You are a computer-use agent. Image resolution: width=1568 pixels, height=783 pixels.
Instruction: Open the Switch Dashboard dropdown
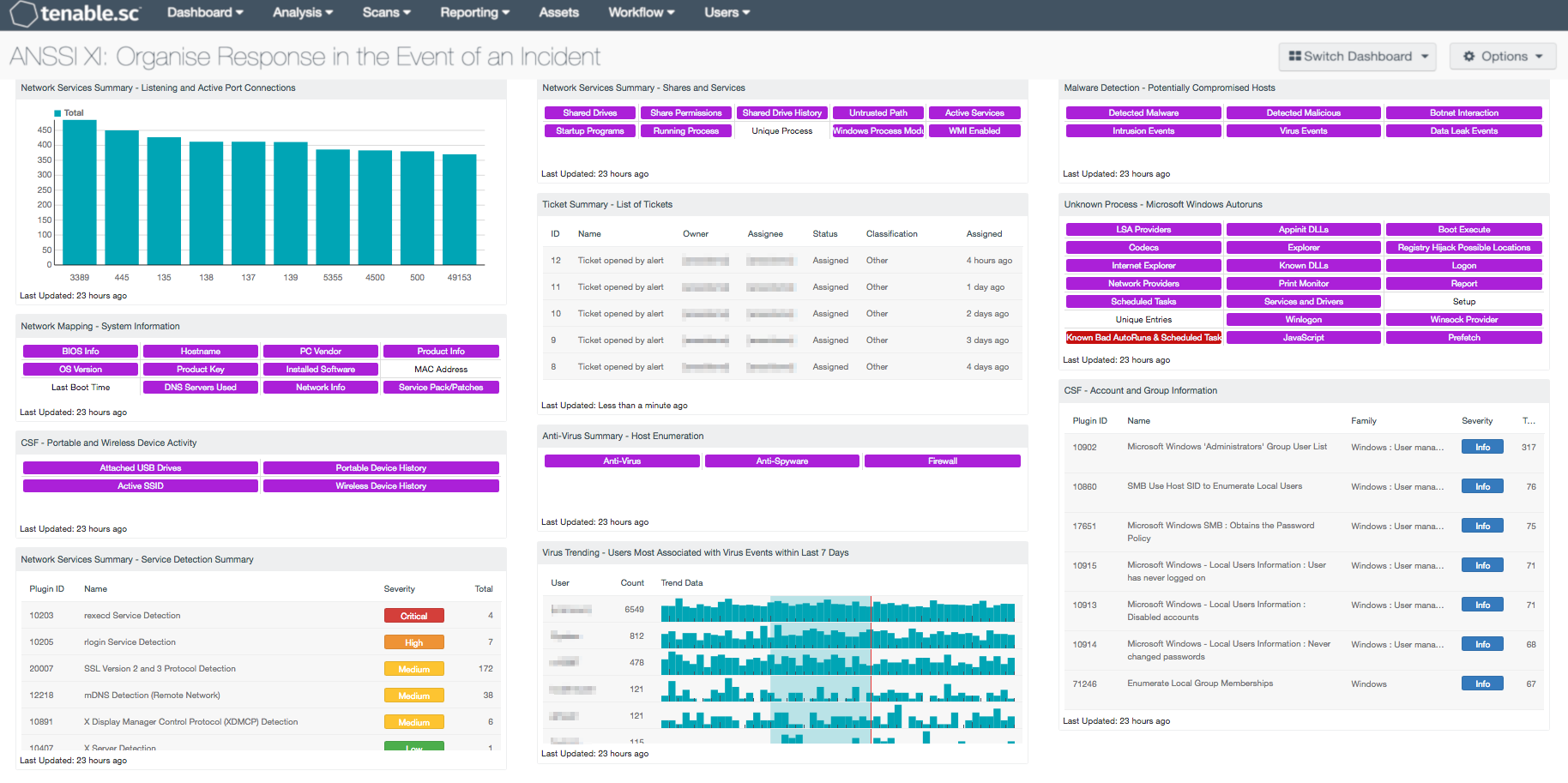pyautogui.click(x=1357, y=57)
